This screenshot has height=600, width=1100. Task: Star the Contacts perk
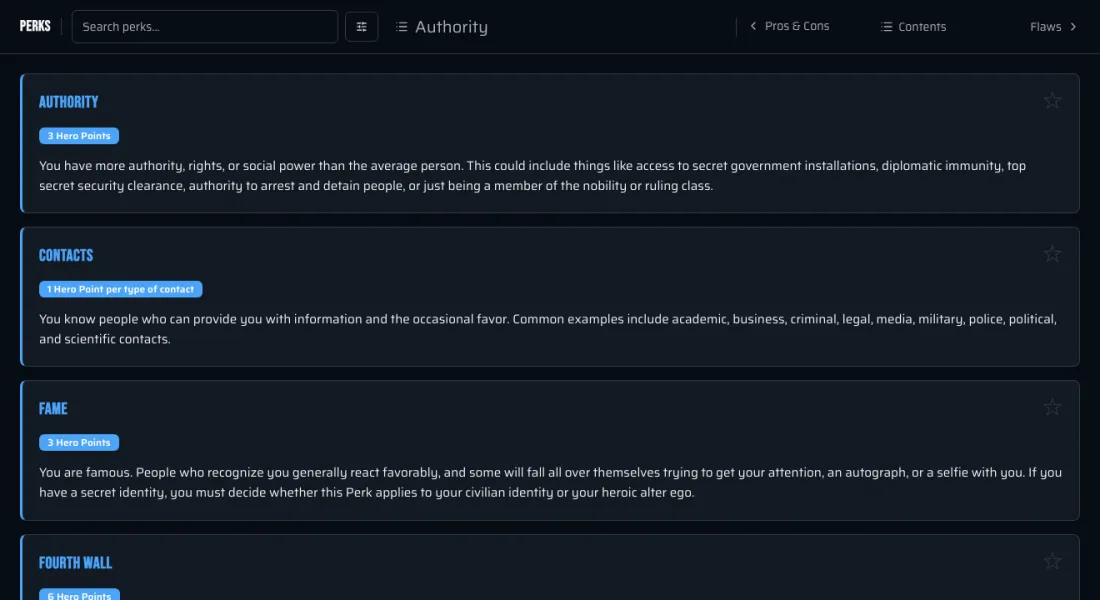(x=1052, y=254)
